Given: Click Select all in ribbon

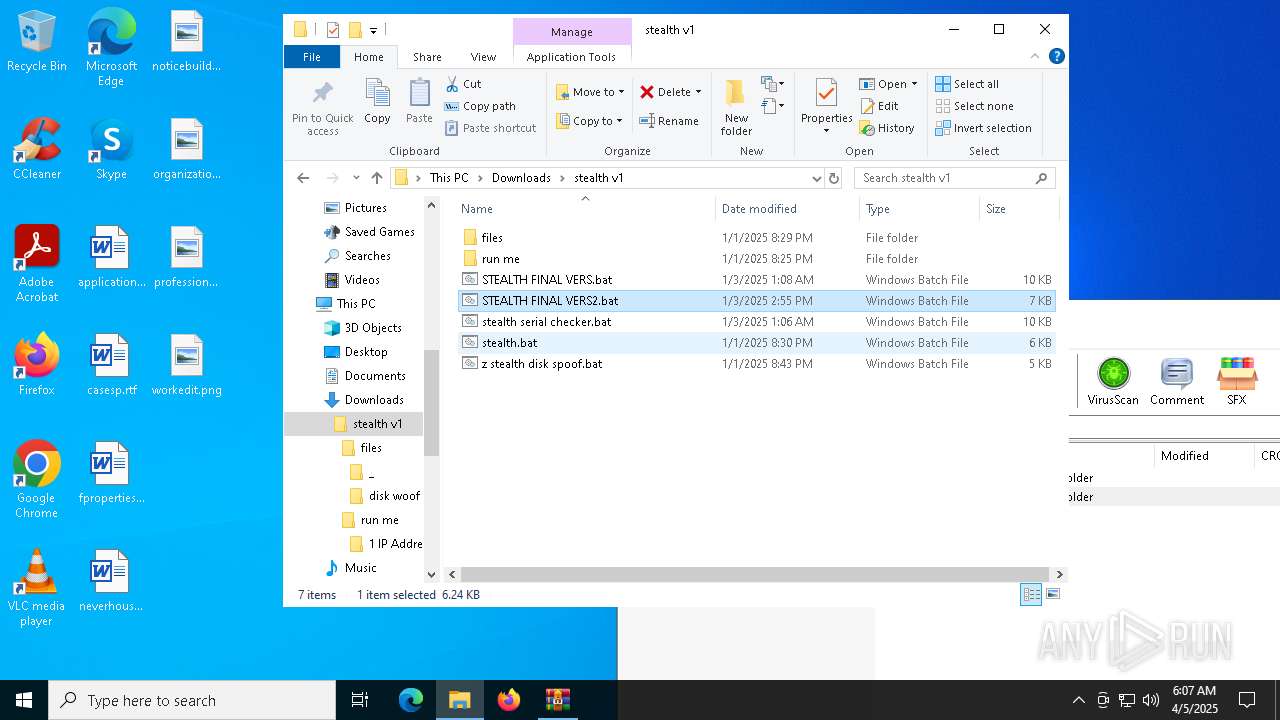Looking at the screenshot, I should click(x=967, y=84).
